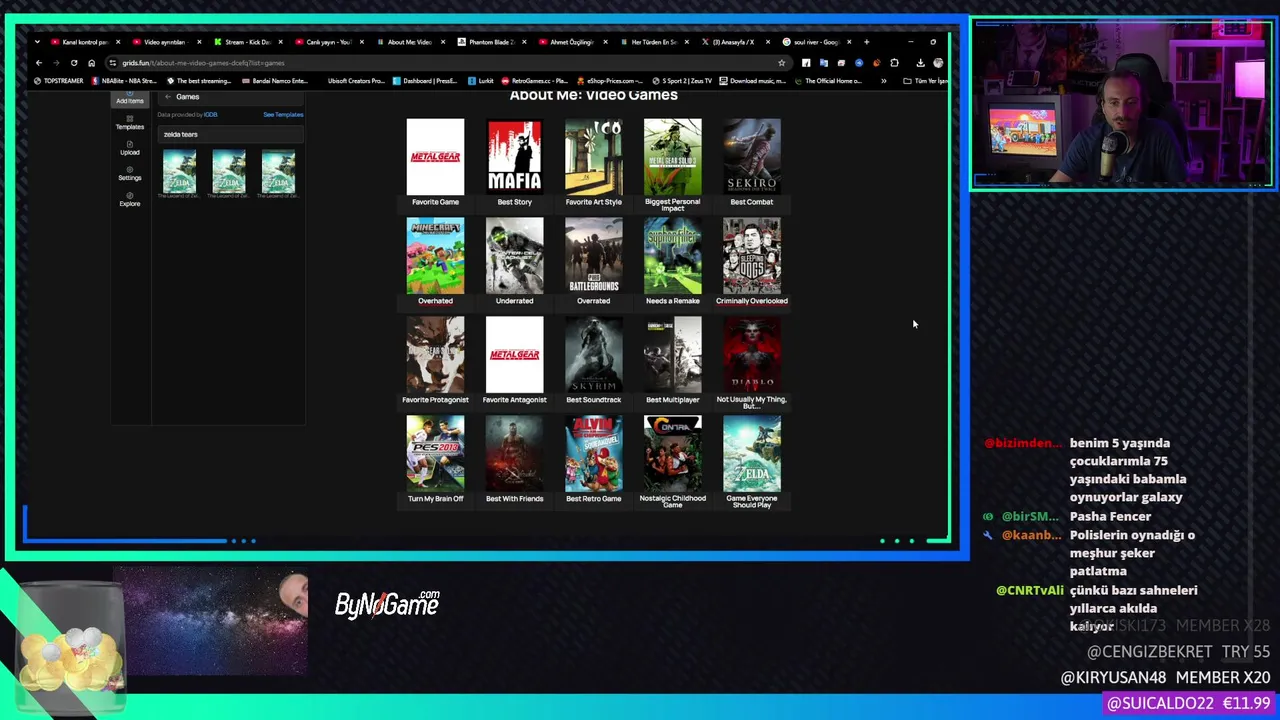Reload the grids.fun page
Screen dimensions: 1280x720
[74, 63]
